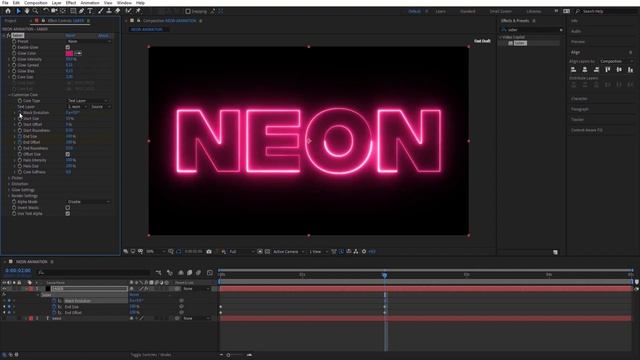The height and width of the screenshot is (360, 640).
Task: Click Reset link for Saber effect
Action: click(x=70, y=36)
